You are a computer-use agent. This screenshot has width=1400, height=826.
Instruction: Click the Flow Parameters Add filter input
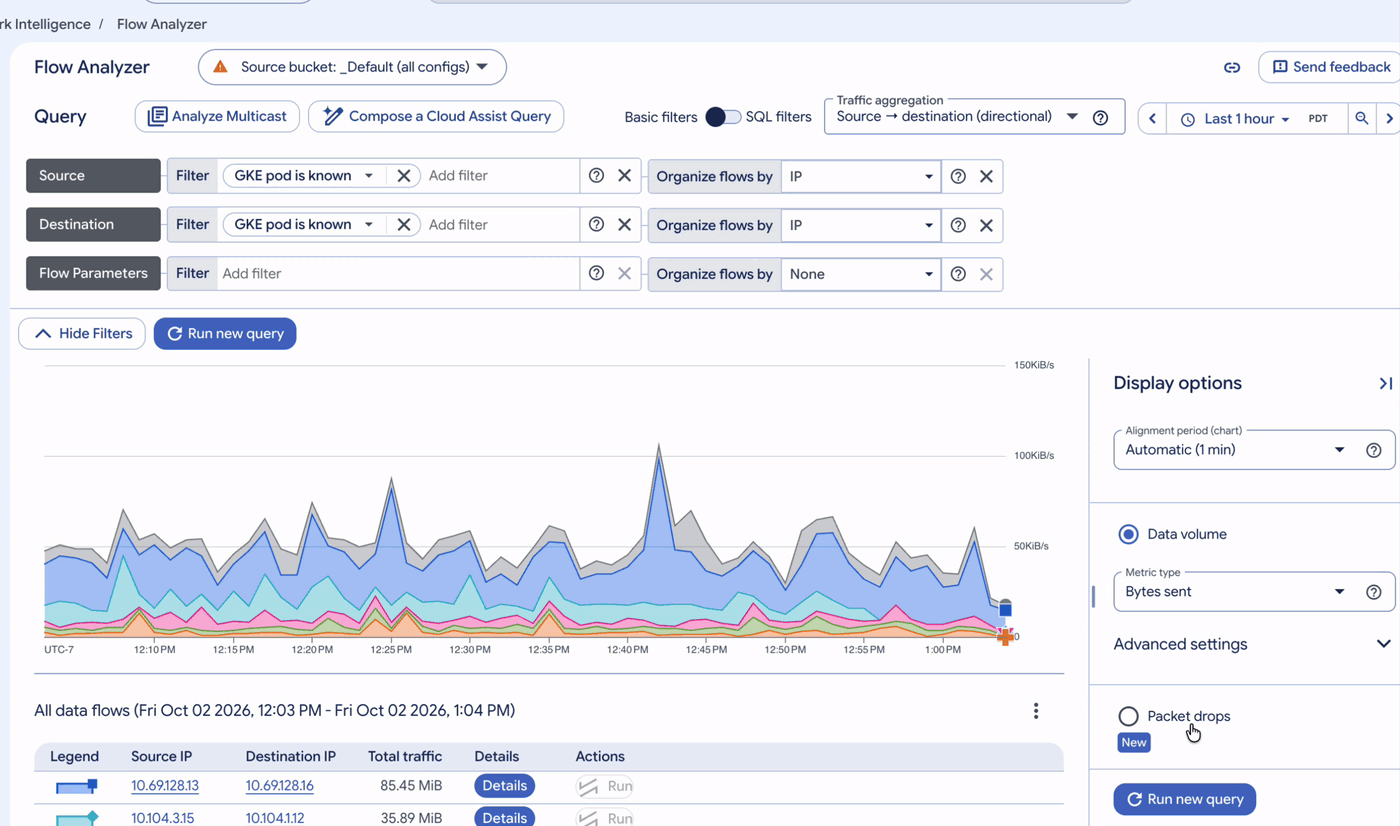pyautogui.click(x=398, y=274)
